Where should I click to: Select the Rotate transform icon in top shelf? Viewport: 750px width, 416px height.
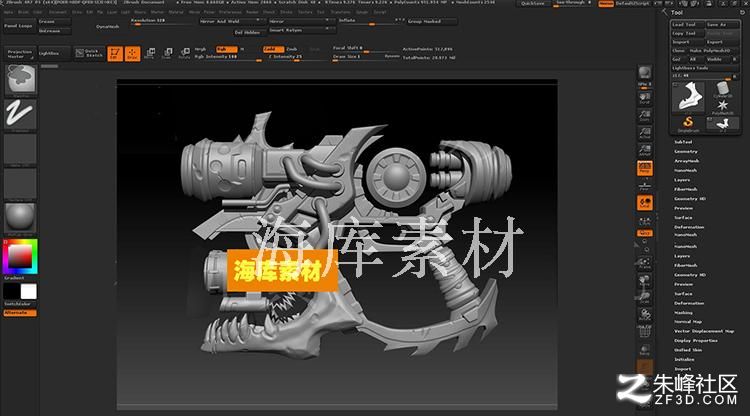tap(184, 53)
